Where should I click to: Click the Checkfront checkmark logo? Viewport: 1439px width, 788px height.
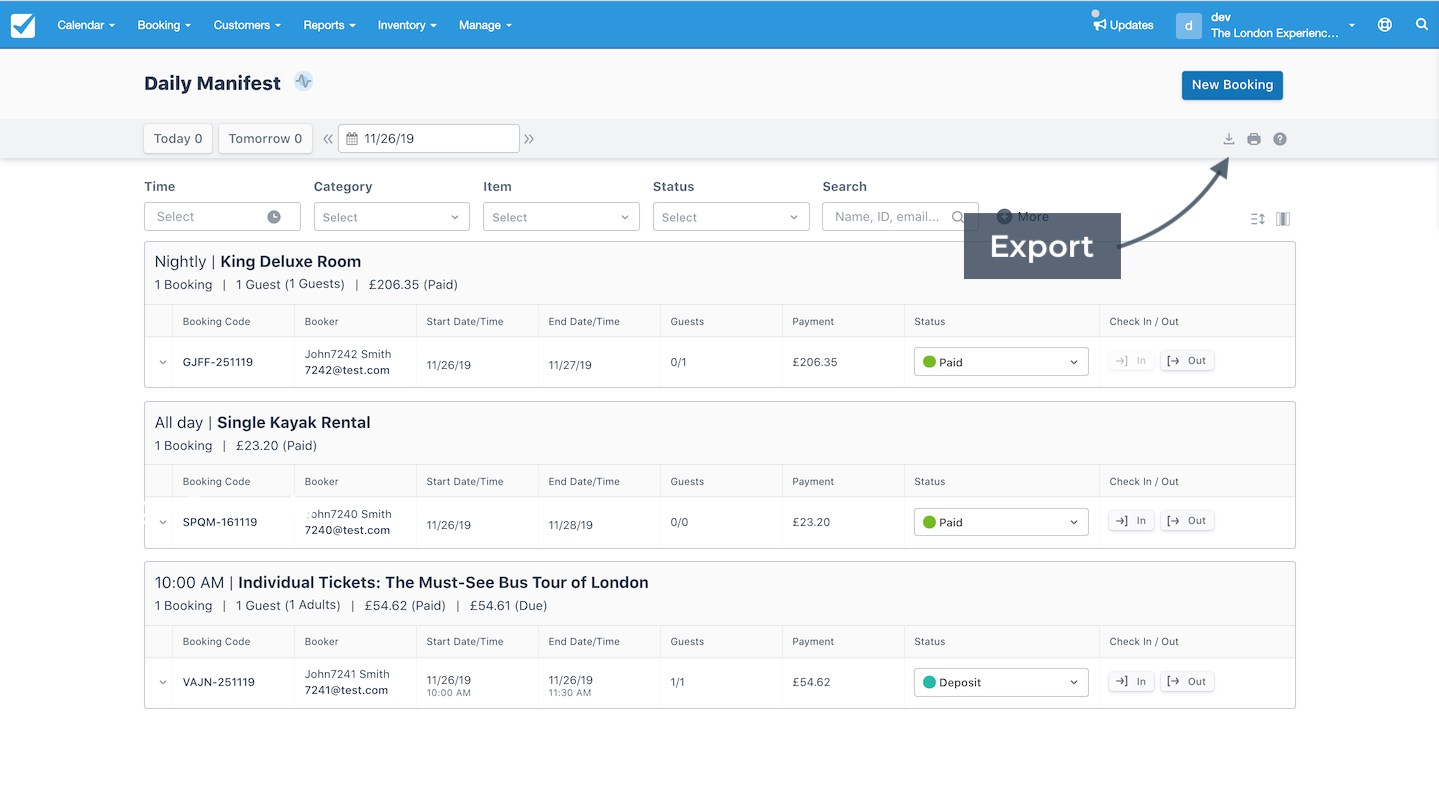pos(22,25)
